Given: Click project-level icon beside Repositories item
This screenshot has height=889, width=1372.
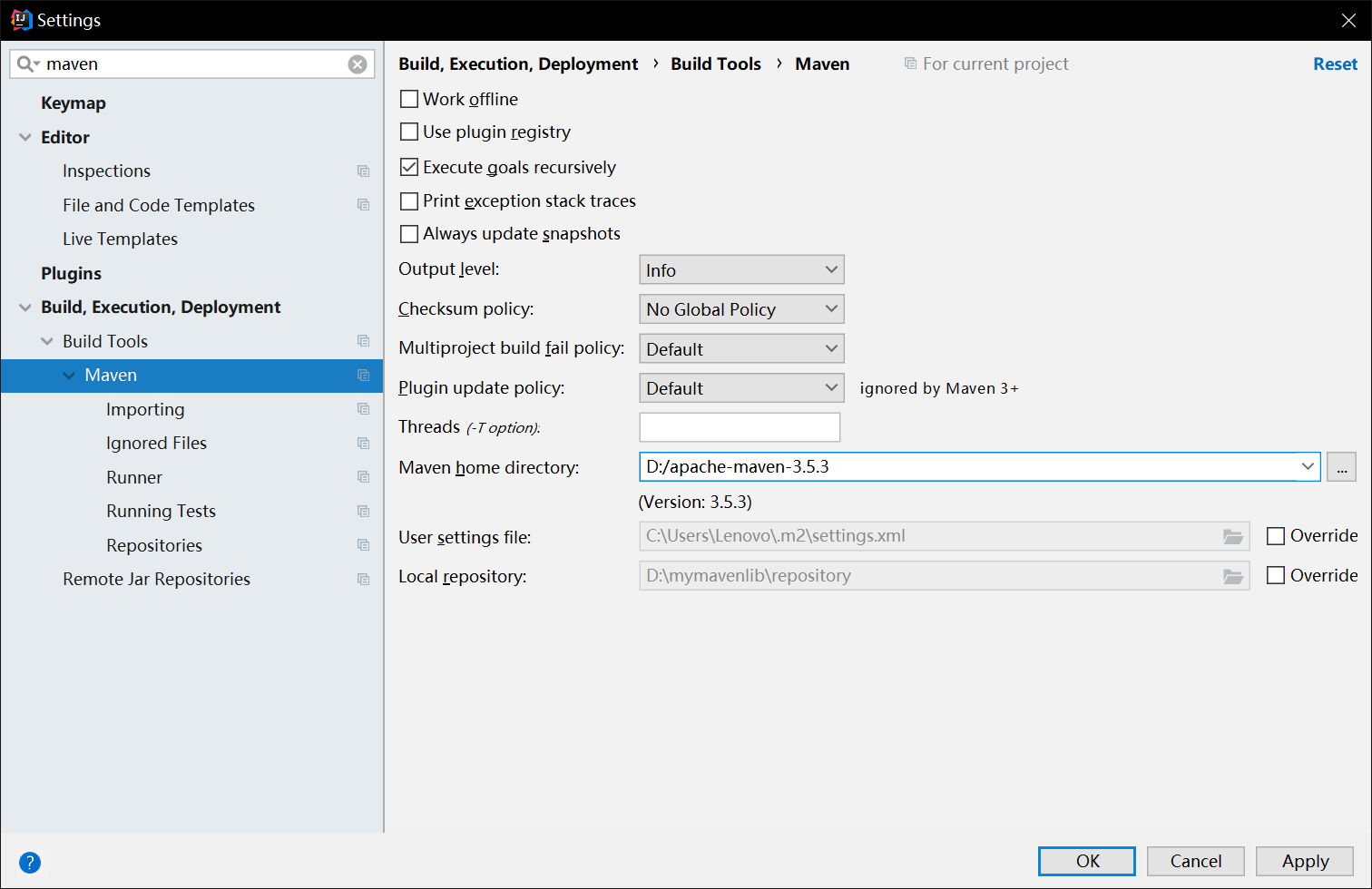Looking at the screenshot, I should coord(363,545).
